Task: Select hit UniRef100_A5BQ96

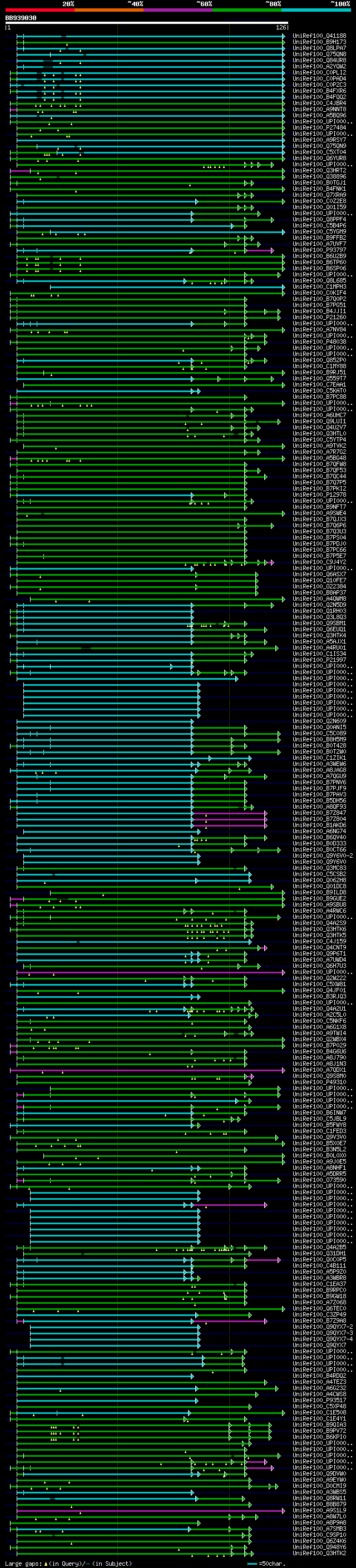Action: [x=319, y=115]
